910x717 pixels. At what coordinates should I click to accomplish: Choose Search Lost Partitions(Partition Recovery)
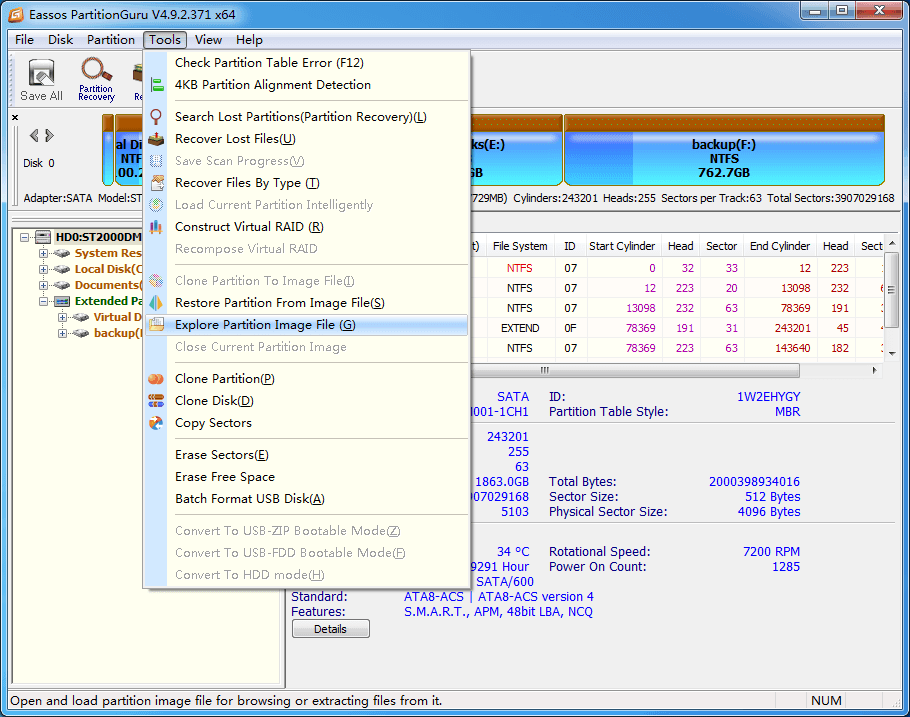(x=306, y=117)
